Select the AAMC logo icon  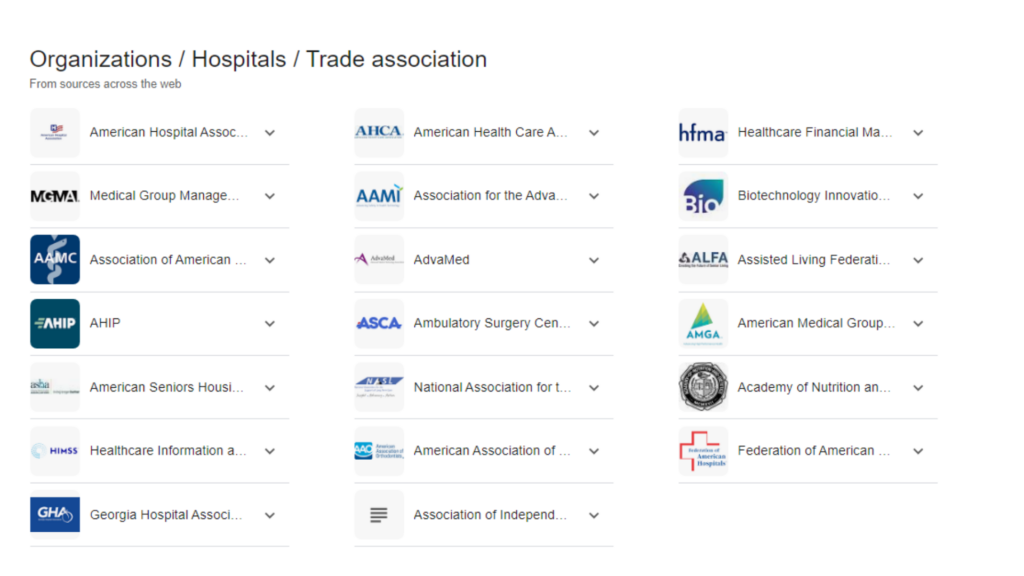55,259
